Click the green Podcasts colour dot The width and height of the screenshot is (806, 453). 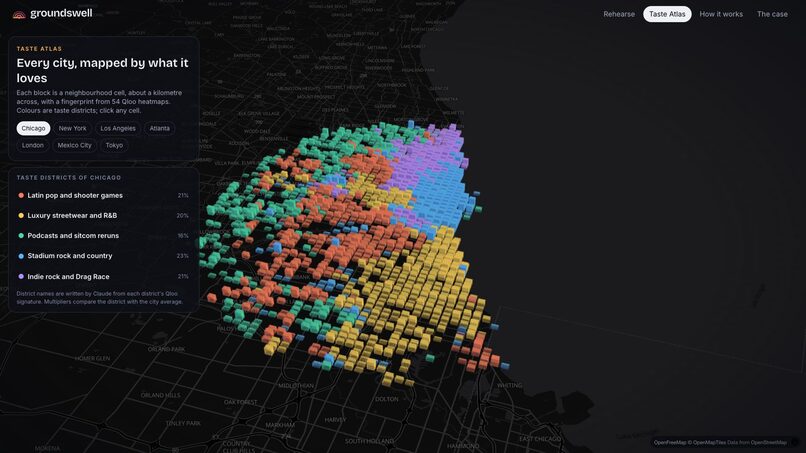click(x=21, y=235)
